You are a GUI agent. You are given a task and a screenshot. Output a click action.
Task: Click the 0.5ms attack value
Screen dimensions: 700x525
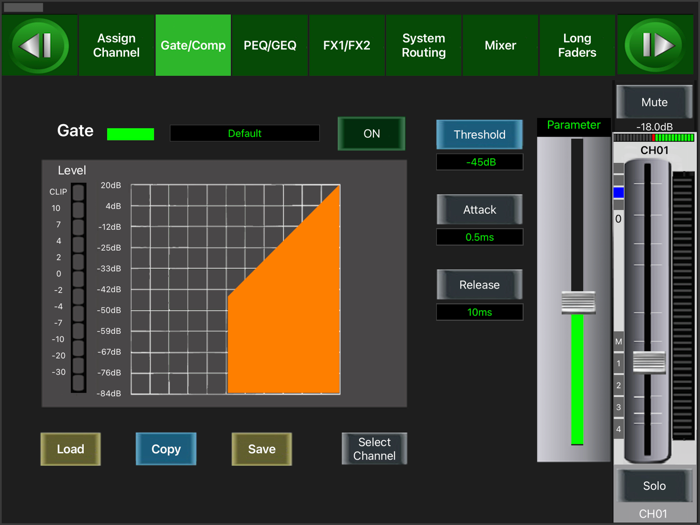(479, 237)
